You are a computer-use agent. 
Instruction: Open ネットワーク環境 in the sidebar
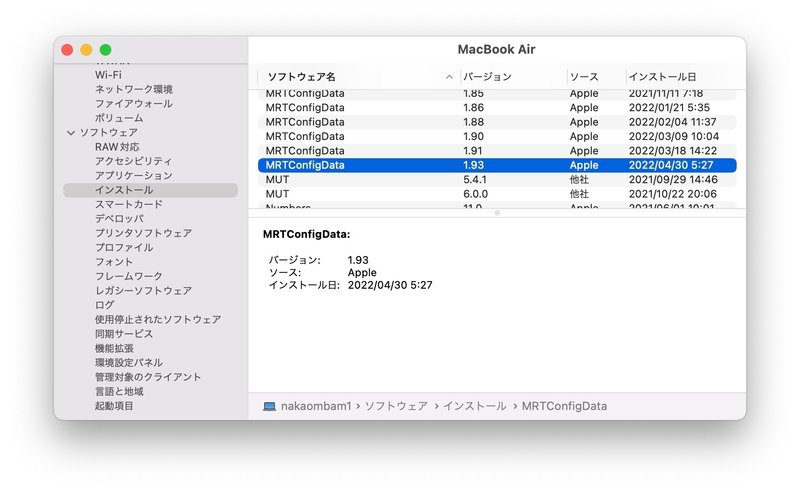tap(134, 89)
